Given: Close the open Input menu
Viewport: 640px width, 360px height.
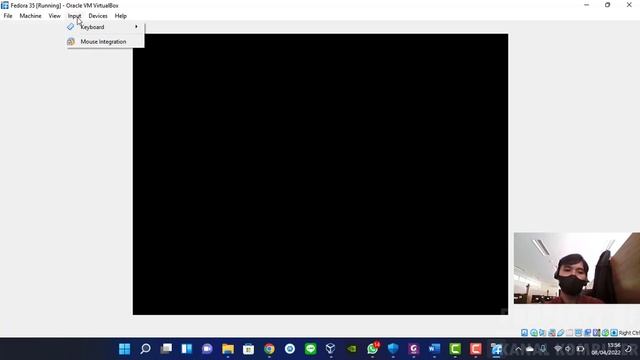Looking at the screenshot, I should pyautogui.click(x=74, y=16).
